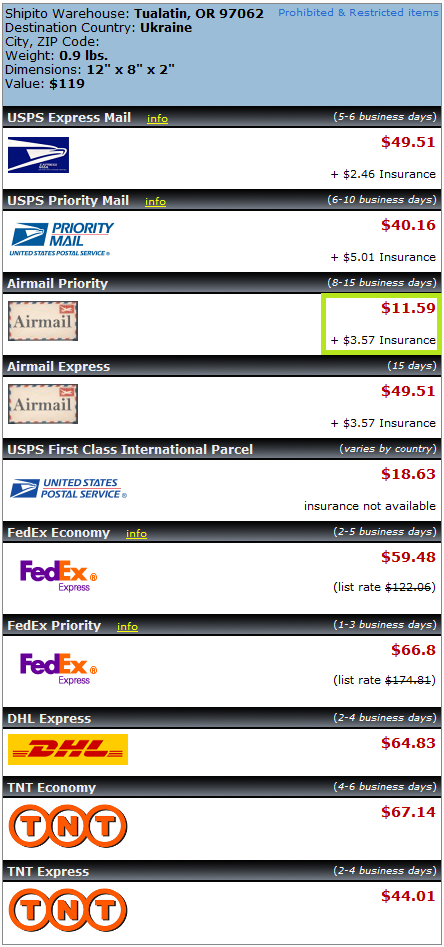Open Prohibited & Restricted items link
444x947 pixels.
pos(359,12)
